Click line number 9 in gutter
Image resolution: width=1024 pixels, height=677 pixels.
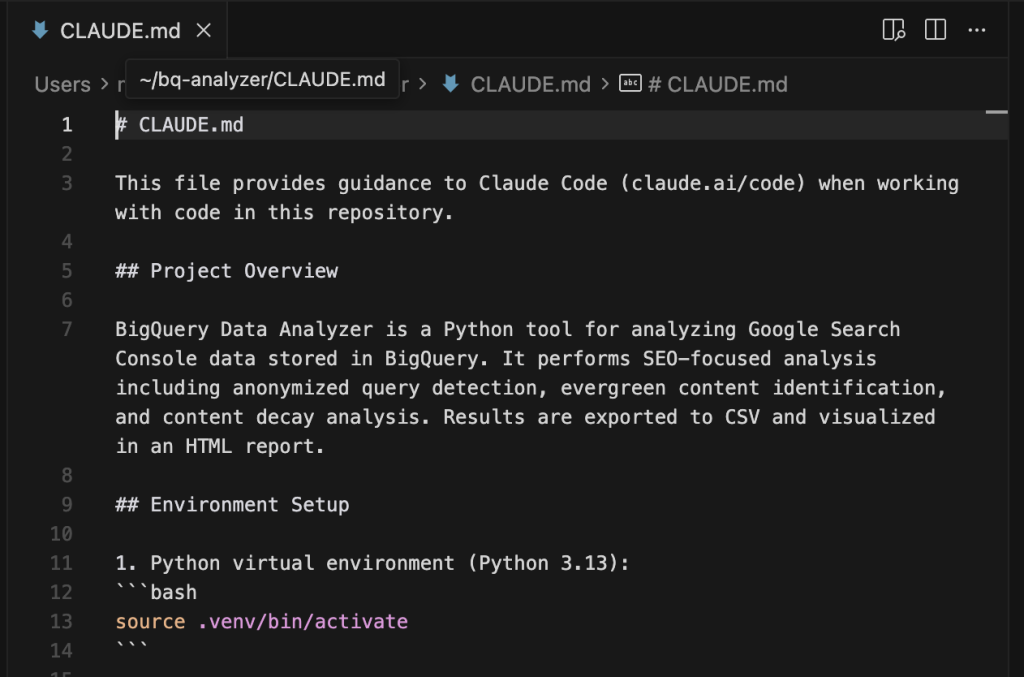[x=66, y=504]
